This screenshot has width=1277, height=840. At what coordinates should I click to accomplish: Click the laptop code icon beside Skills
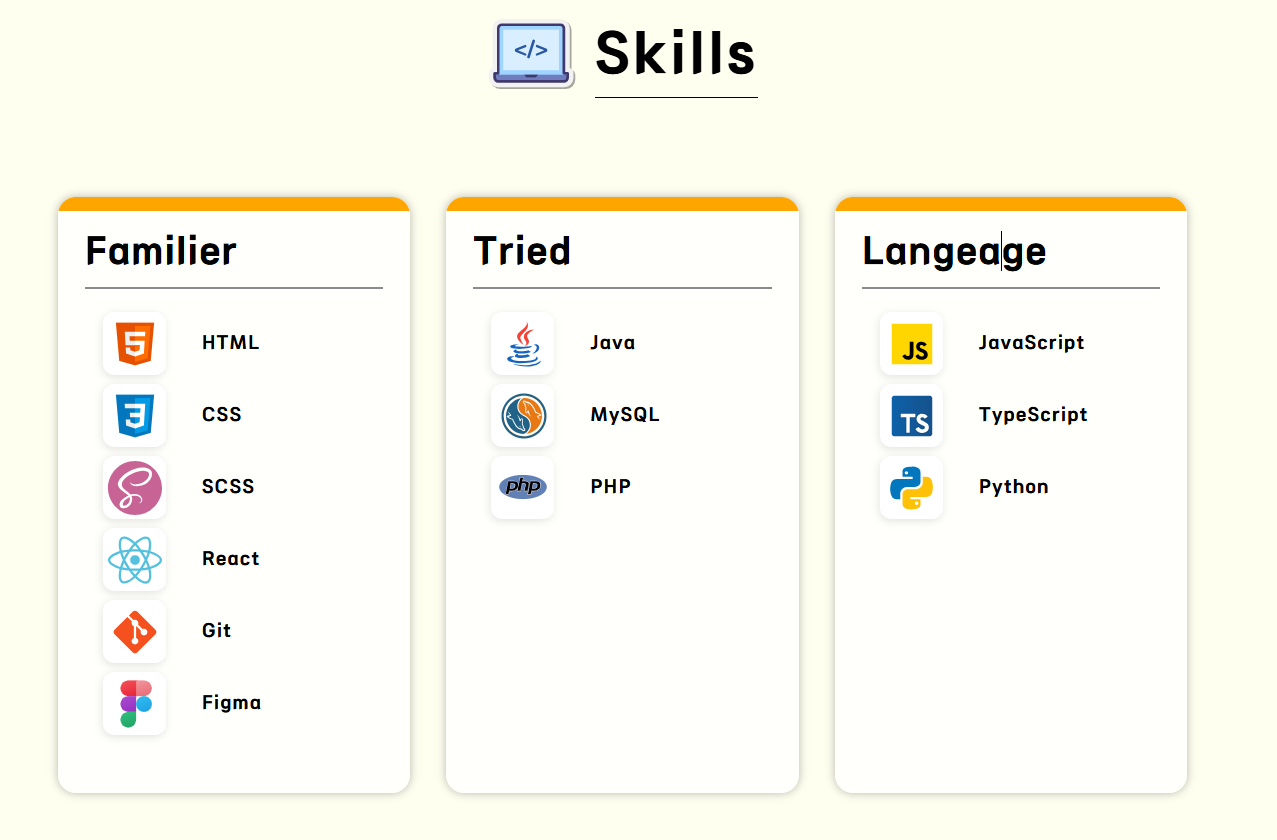point(532,54)
